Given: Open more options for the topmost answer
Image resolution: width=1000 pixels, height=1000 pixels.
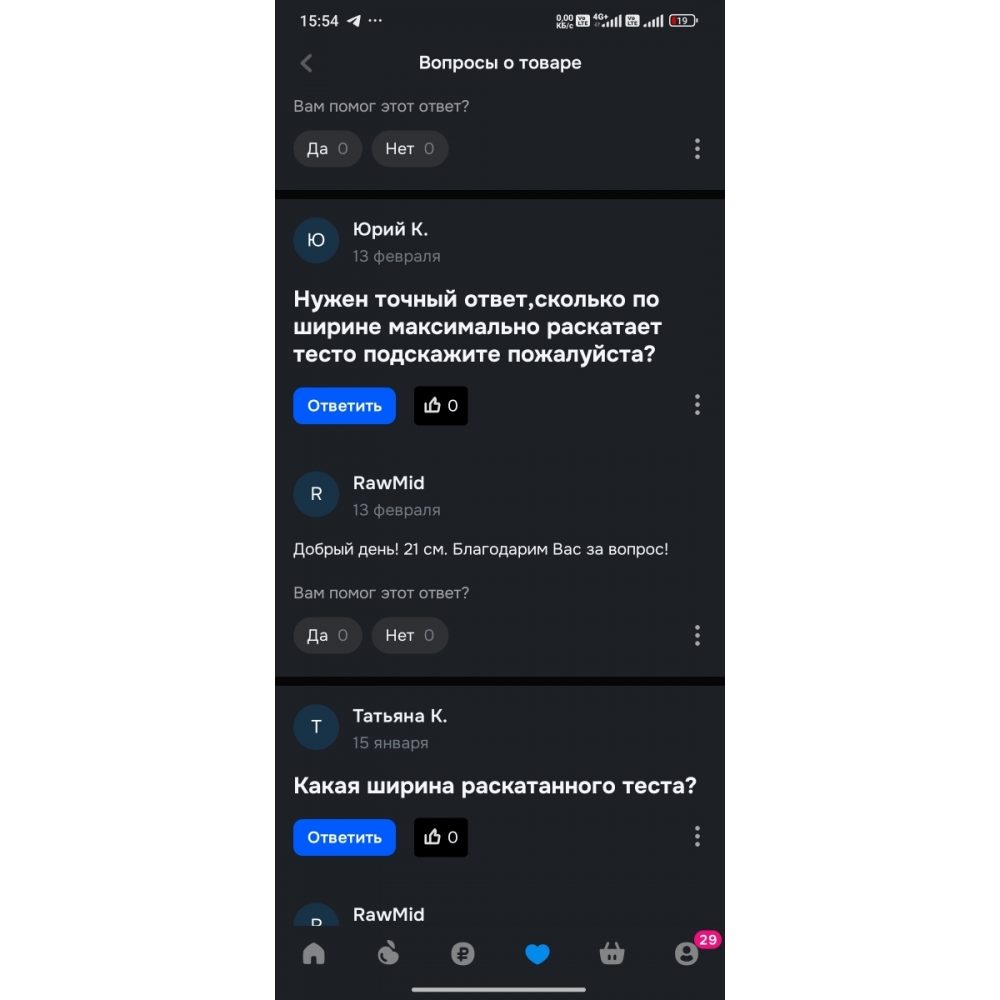Looking at the screenshot, I should [697, 149].
